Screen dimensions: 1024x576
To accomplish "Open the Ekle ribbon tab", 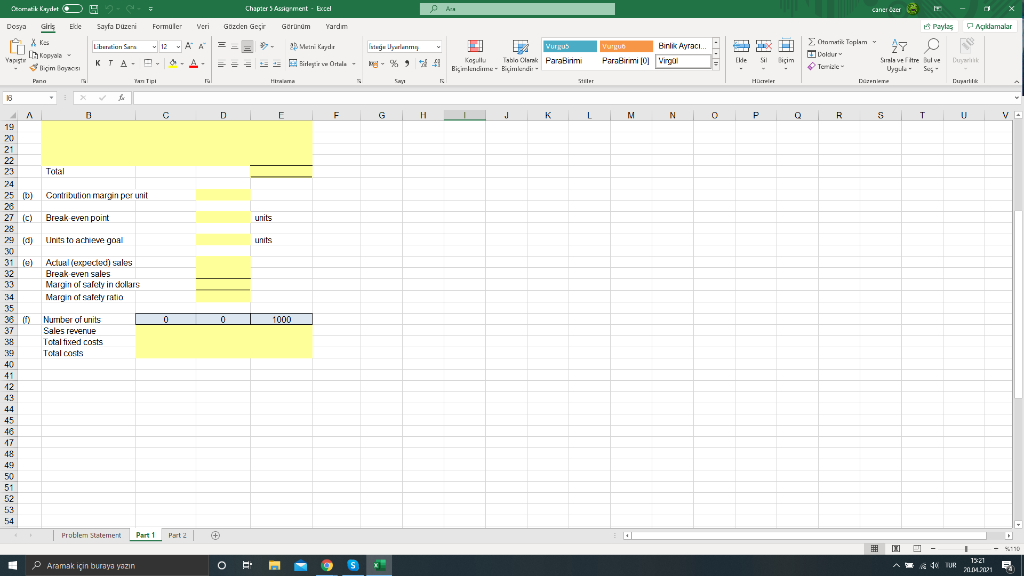I will [76, 27].
